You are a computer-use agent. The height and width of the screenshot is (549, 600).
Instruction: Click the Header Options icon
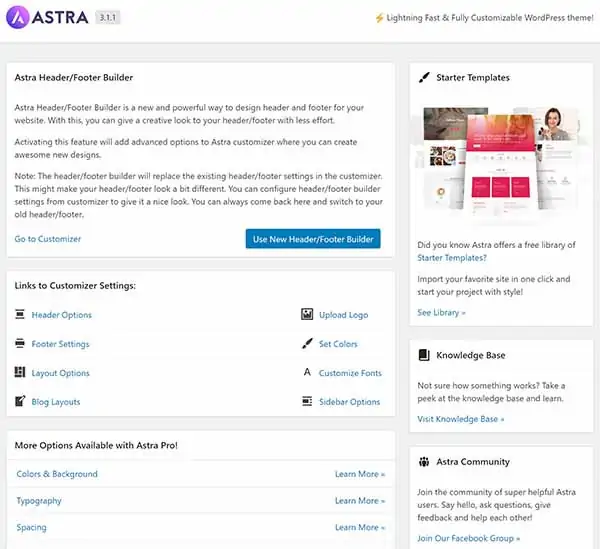[x=20, y=314]
